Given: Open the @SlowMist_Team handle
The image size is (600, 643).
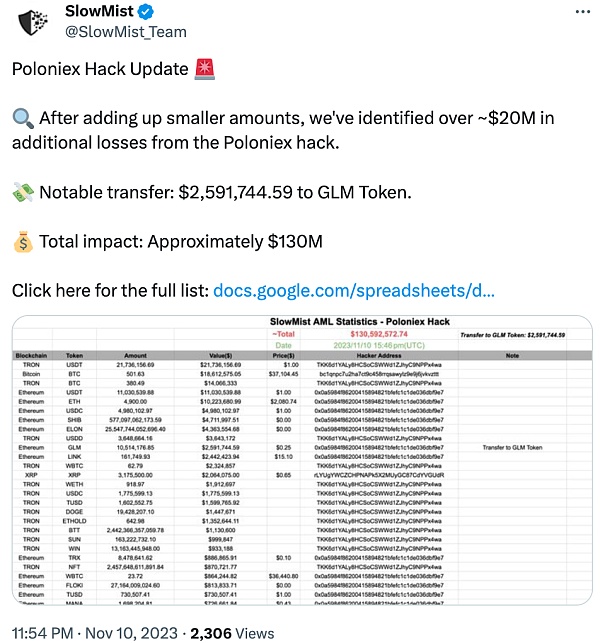Looking at the screenshot, I should pos(126,32).
